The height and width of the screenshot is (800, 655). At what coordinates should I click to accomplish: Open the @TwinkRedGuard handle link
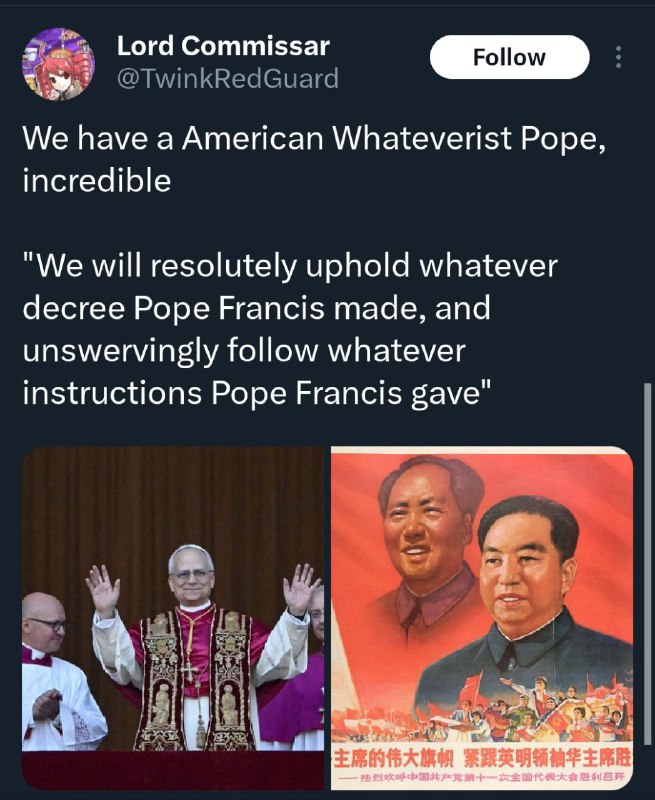coord(228,78)
